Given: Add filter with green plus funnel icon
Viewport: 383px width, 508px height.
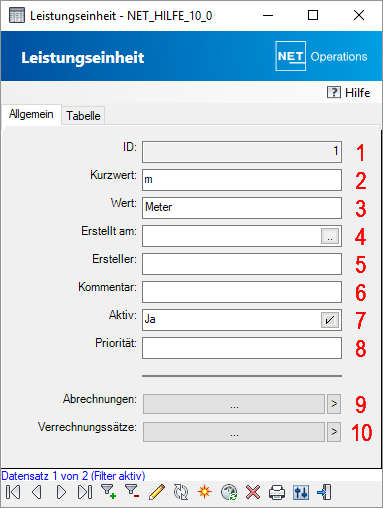Looking at the screenshot, I should tap(109, 492).
